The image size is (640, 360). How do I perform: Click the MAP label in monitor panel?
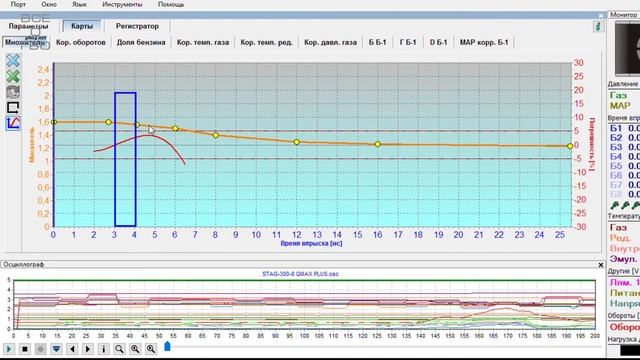[x=620, y=106]
